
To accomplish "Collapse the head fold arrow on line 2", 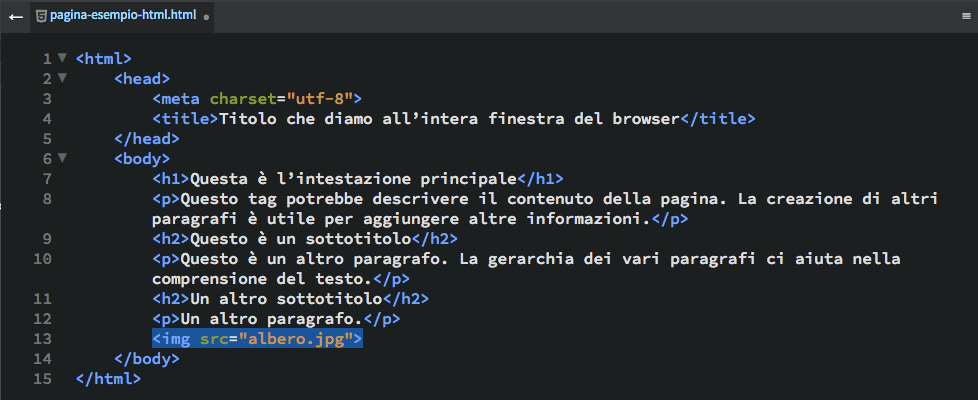I will click(62, 77).
